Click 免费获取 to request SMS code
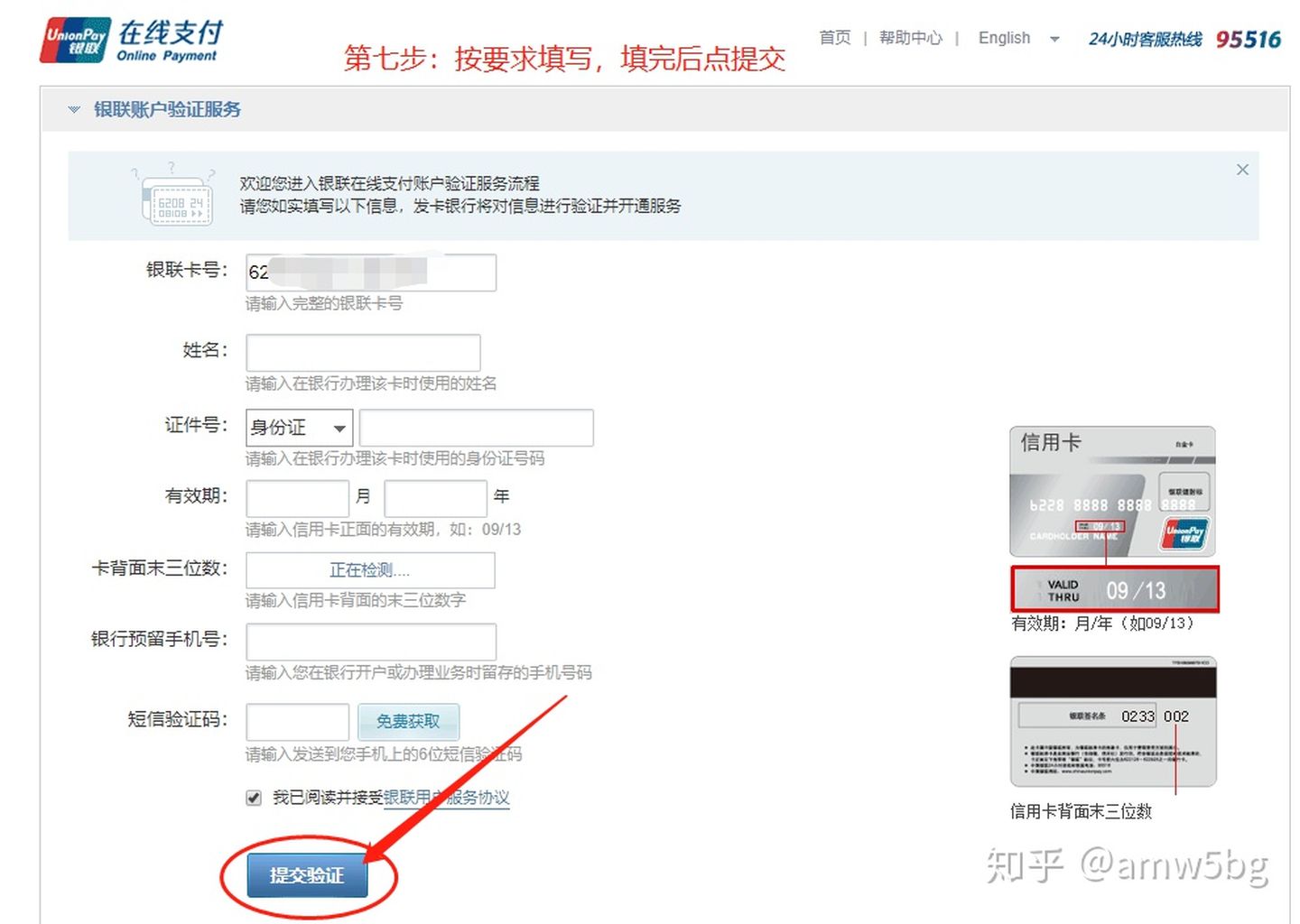Screen dimensions: 1300x924 click(409, 722)
